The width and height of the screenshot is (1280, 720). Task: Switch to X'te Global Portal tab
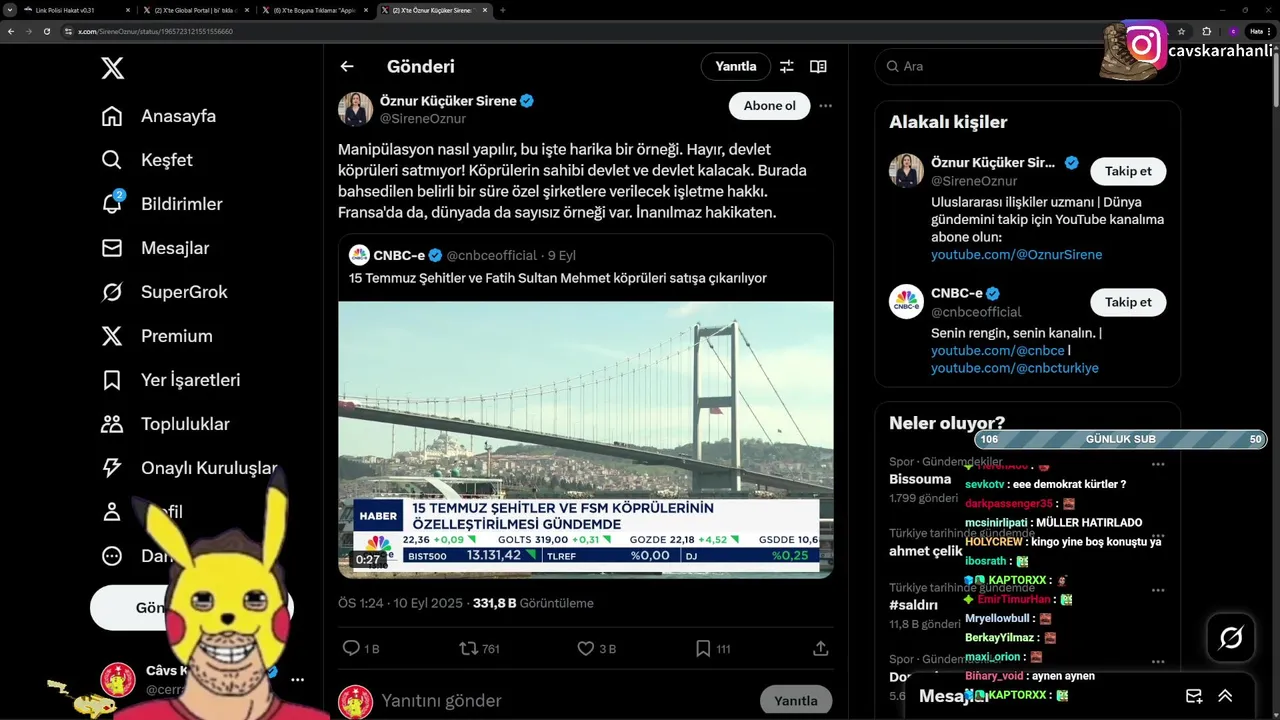(x=195, y=10)
